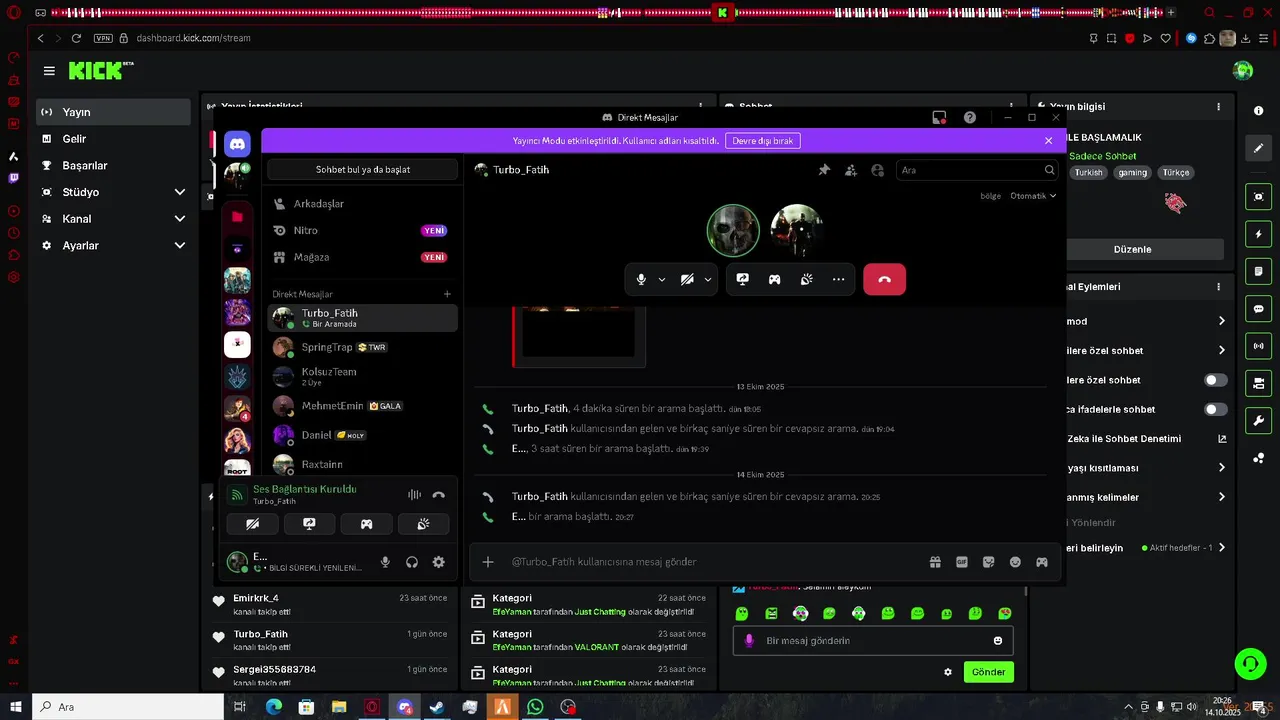Click Kick chat 'Bir mesaj gönderin' field
Viewport: 1280px width, 720px height.
[x=873, y=640]
